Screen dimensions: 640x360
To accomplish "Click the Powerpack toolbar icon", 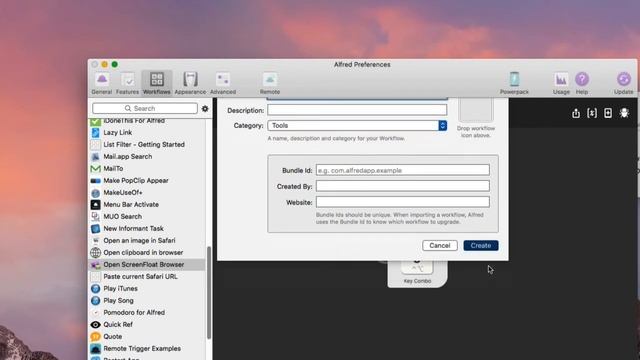I will [x=514, y=83].
